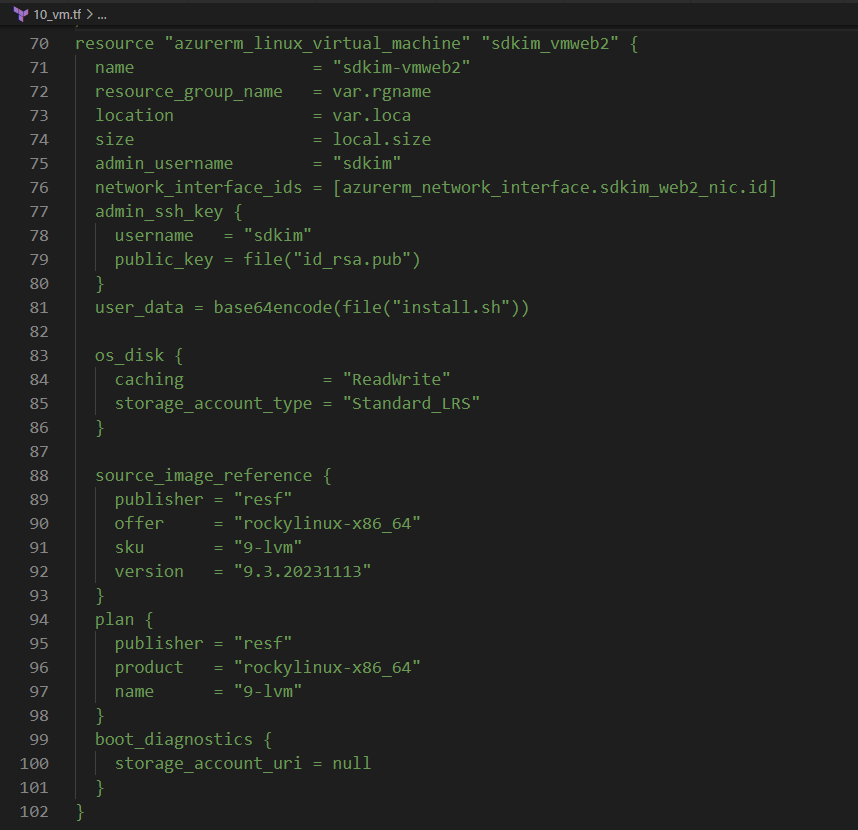Click the admin_username attribute

pyautogui.click(x=164, y=164)
